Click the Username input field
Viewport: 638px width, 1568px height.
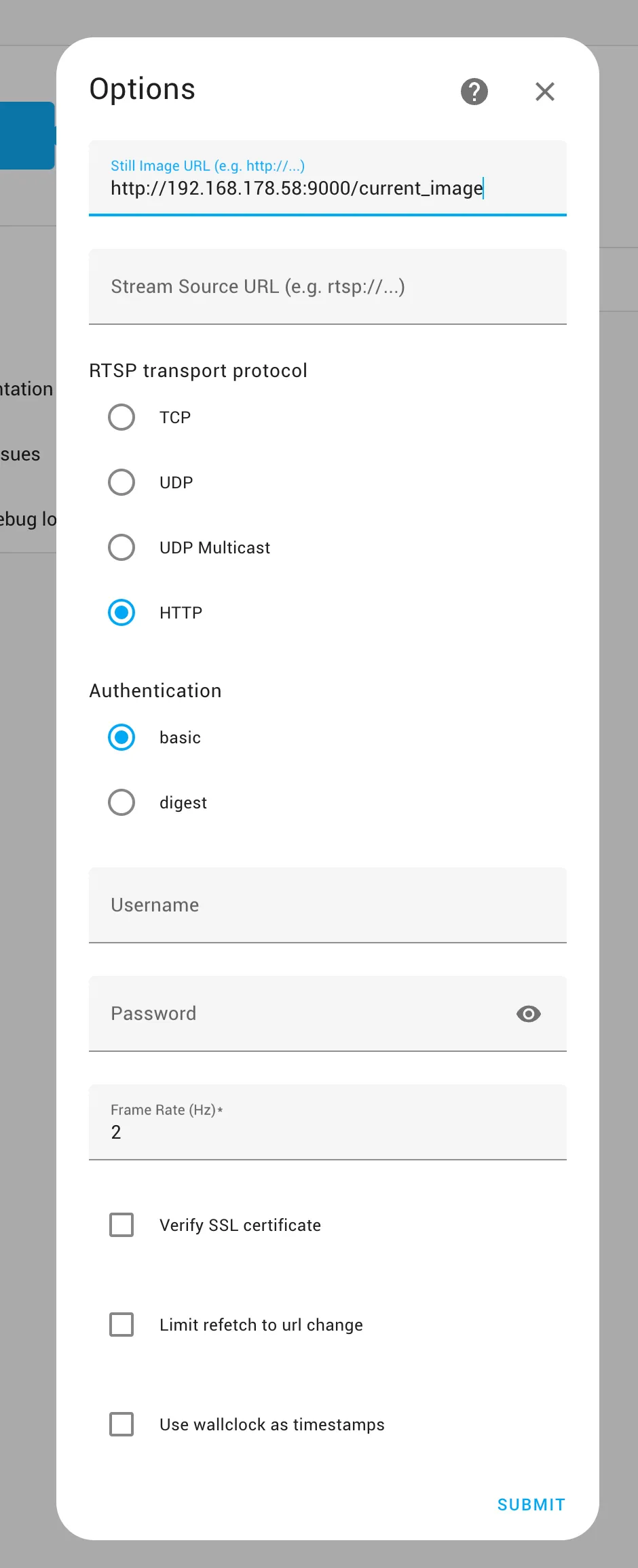point(328,905)
